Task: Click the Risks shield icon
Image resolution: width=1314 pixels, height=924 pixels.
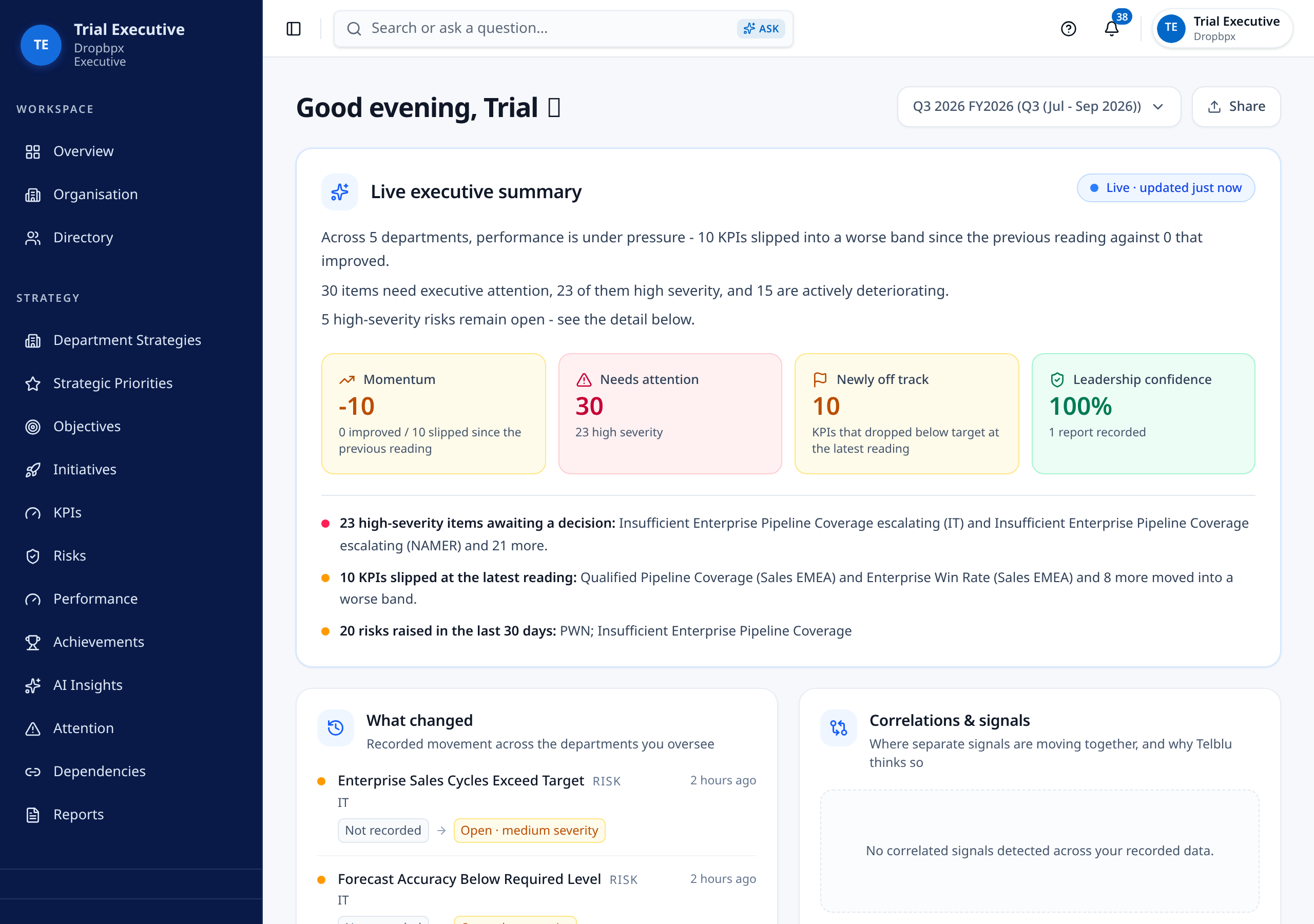Action: pos(33,556)
